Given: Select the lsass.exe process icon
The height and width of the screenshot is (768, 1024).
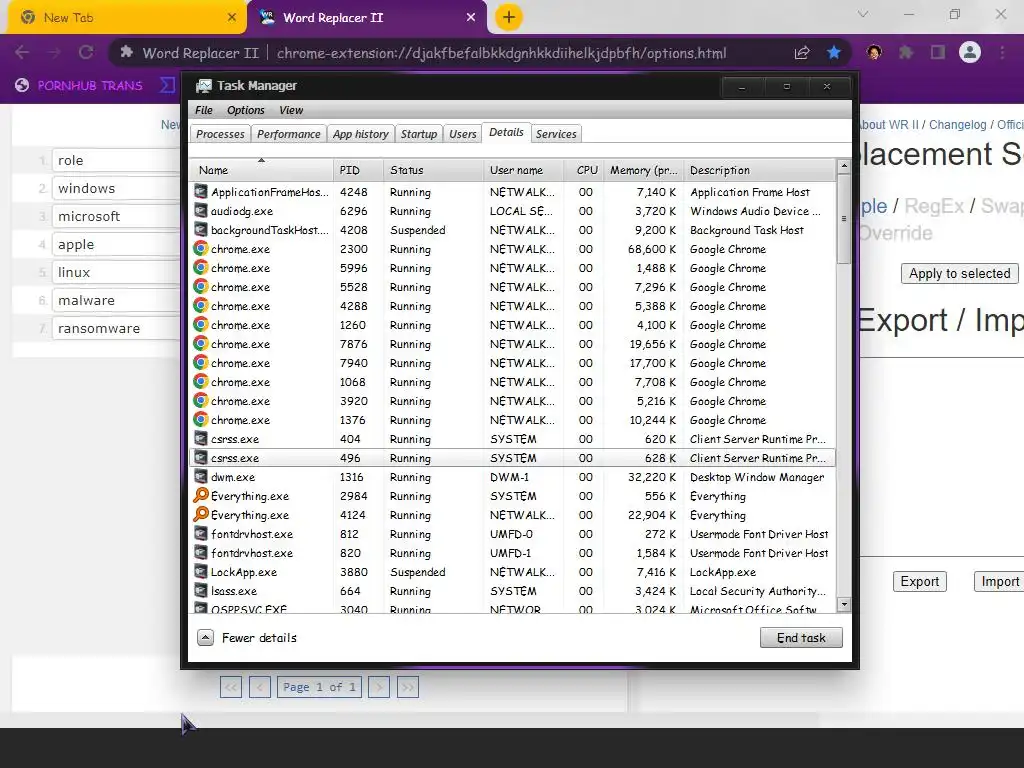Looking at the screenshot, I should [200, 590].
